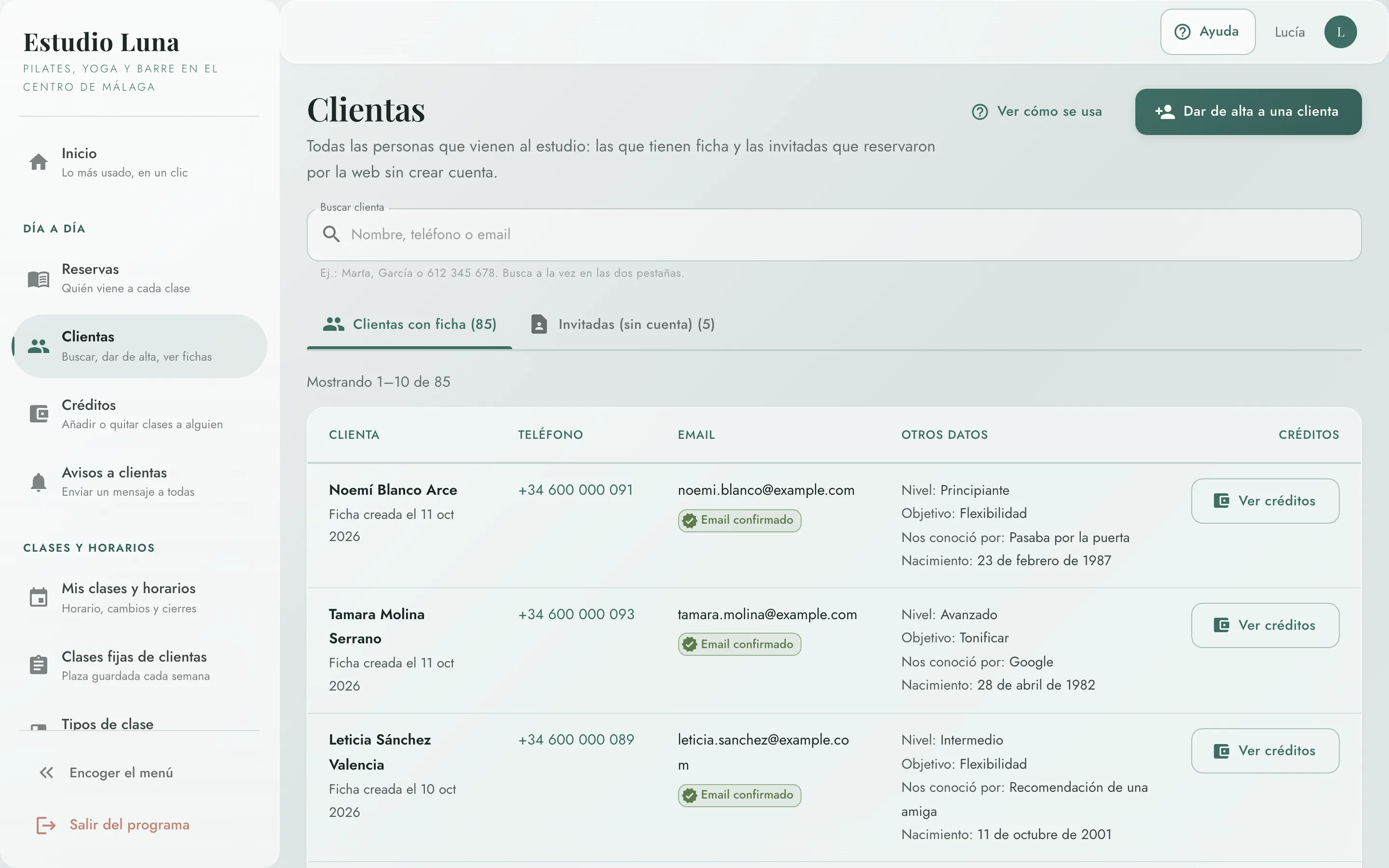Click the Salir del programa exit icon
Image resolution: width=1389 pixels, height=868 pixels.
(46, 825)
